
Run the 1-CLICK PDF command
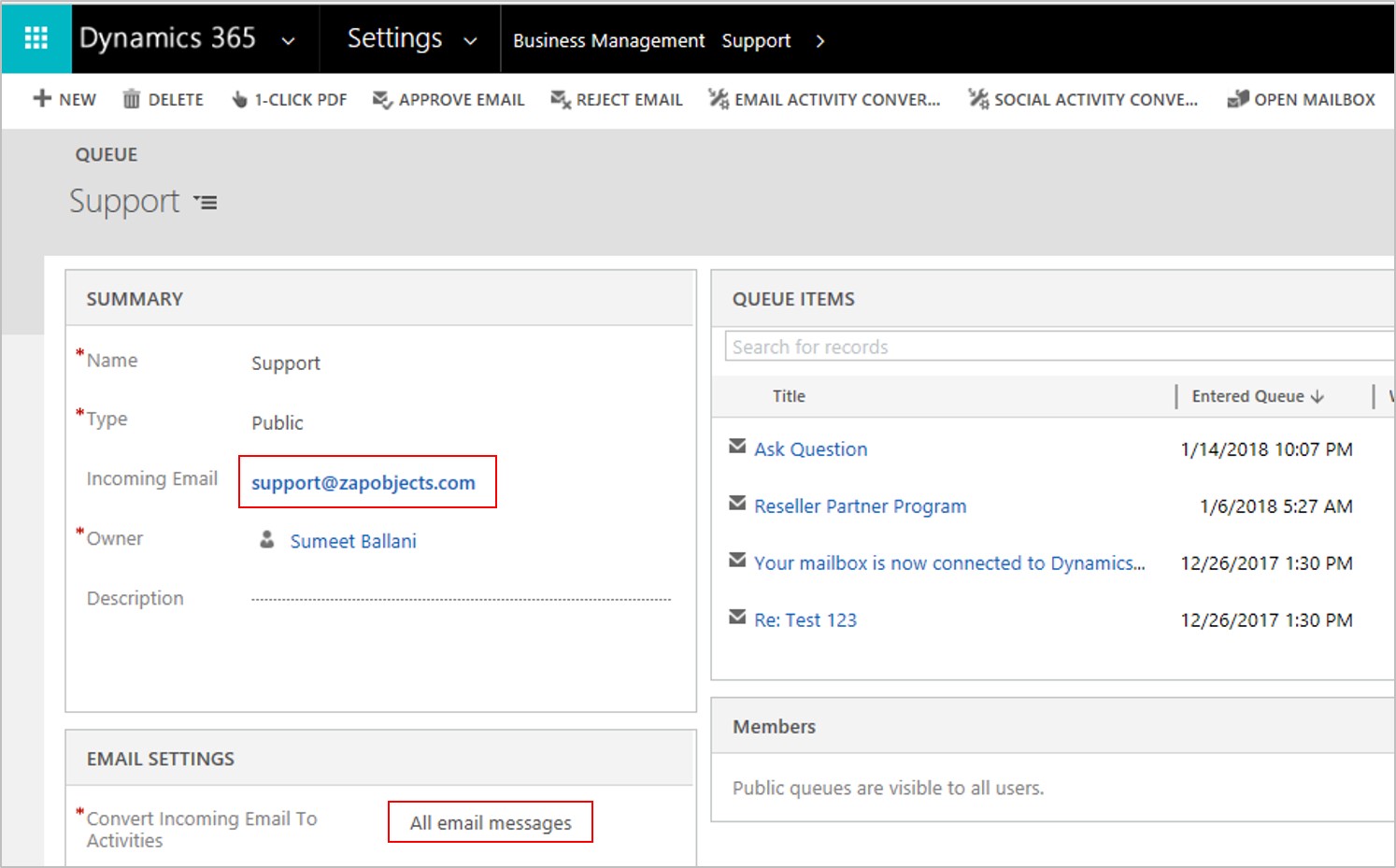[x=300, y=100]
